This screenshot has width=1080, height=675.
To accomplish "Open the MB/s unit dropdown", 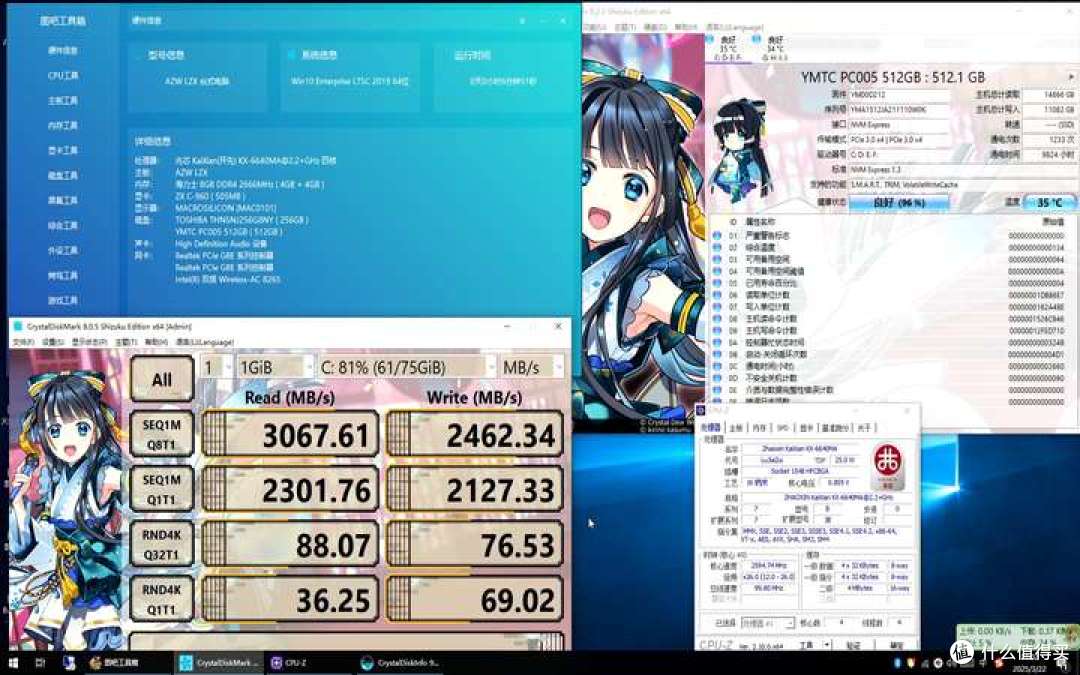I will [532, 367].
